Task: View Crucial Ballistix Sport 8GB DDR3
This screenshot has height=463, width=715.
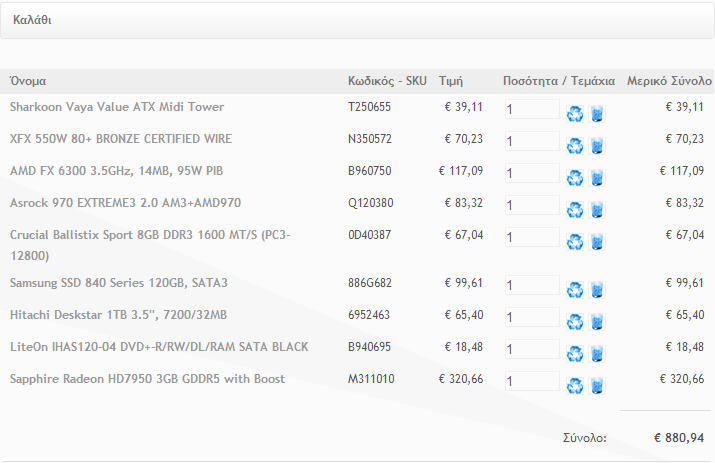Action: [x=150, y=245]
